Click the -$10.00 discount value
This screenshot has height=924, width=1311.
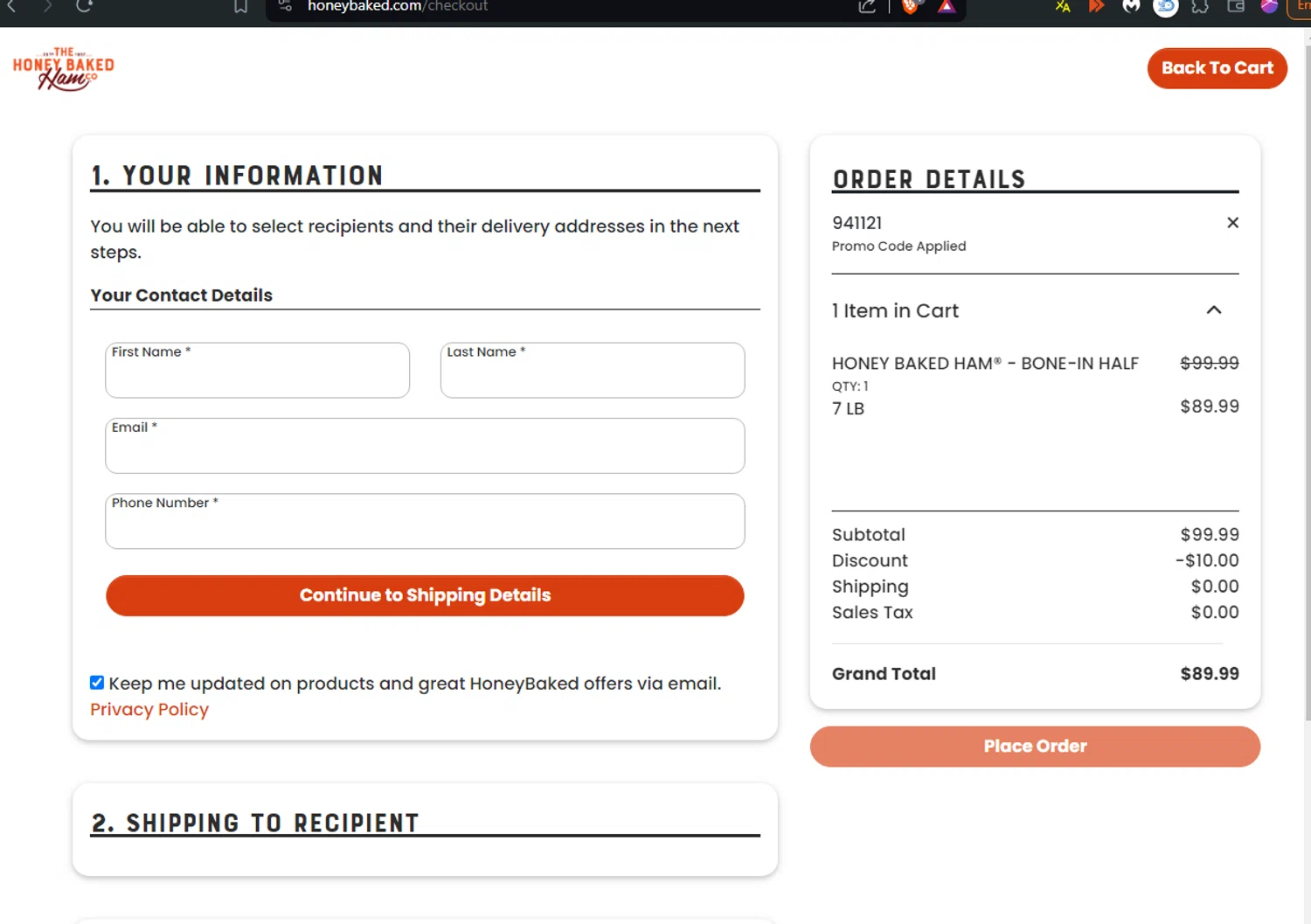click(1207, 560)
